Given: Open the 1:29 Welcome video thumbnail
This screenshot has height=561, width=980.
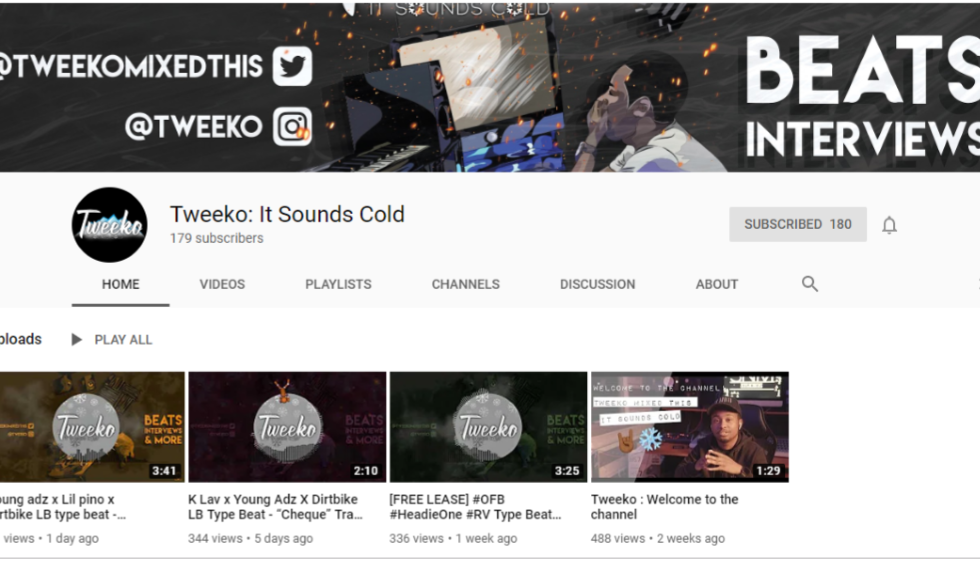Looking at the screenshot, I should pos(690,427).
